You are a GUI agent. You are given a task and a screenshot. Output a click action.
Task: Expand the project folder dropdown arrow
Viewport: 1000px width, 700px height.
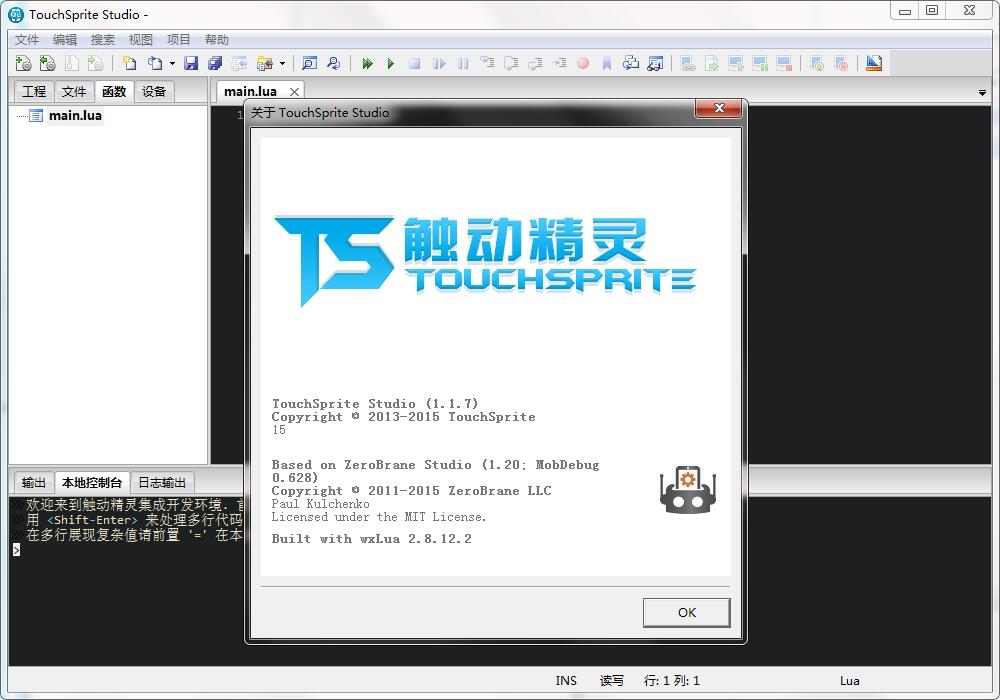pyautogui.click(x=283, y=64)
